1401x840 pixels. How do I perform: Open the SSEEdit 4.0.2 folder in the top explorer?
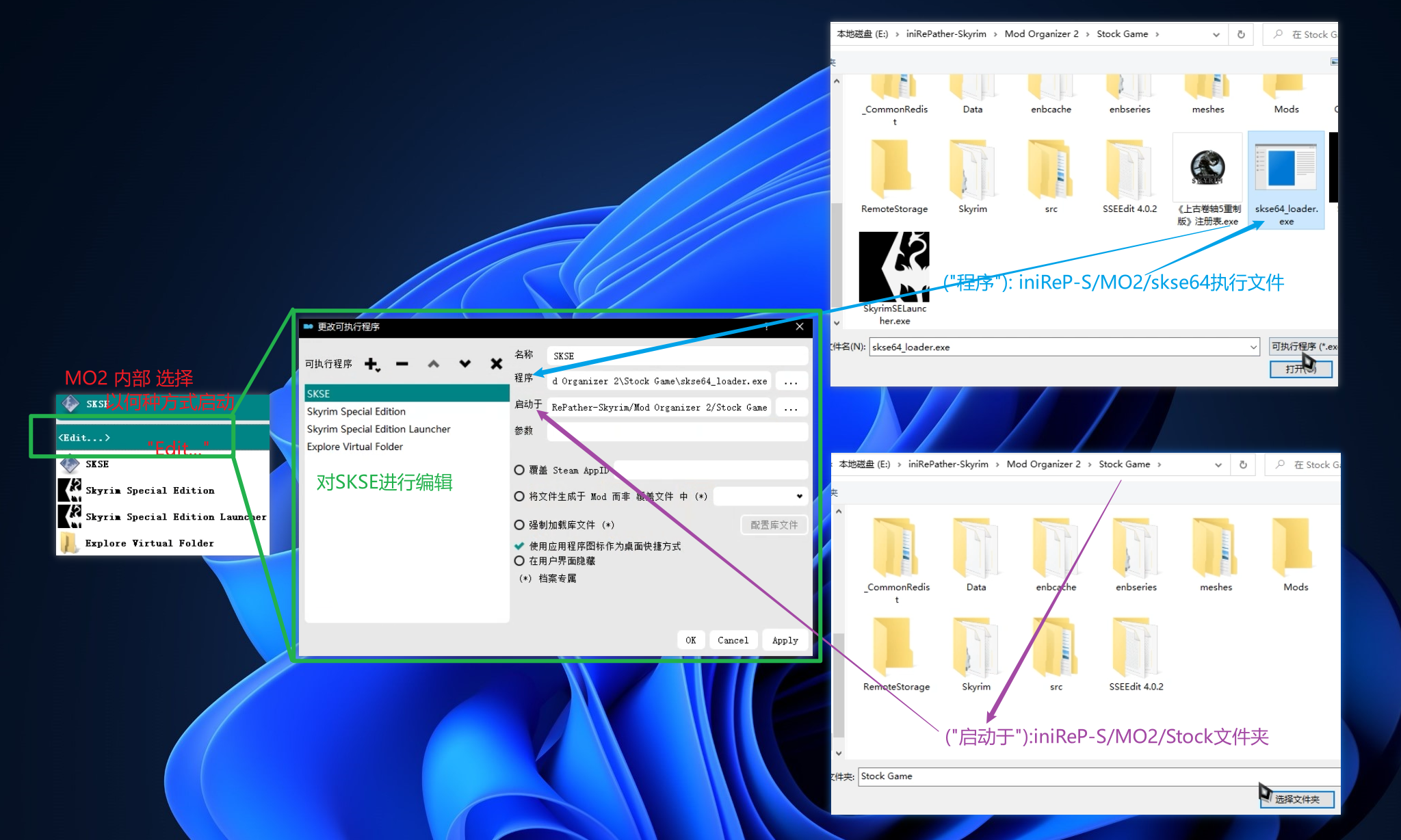(1129, 171)
